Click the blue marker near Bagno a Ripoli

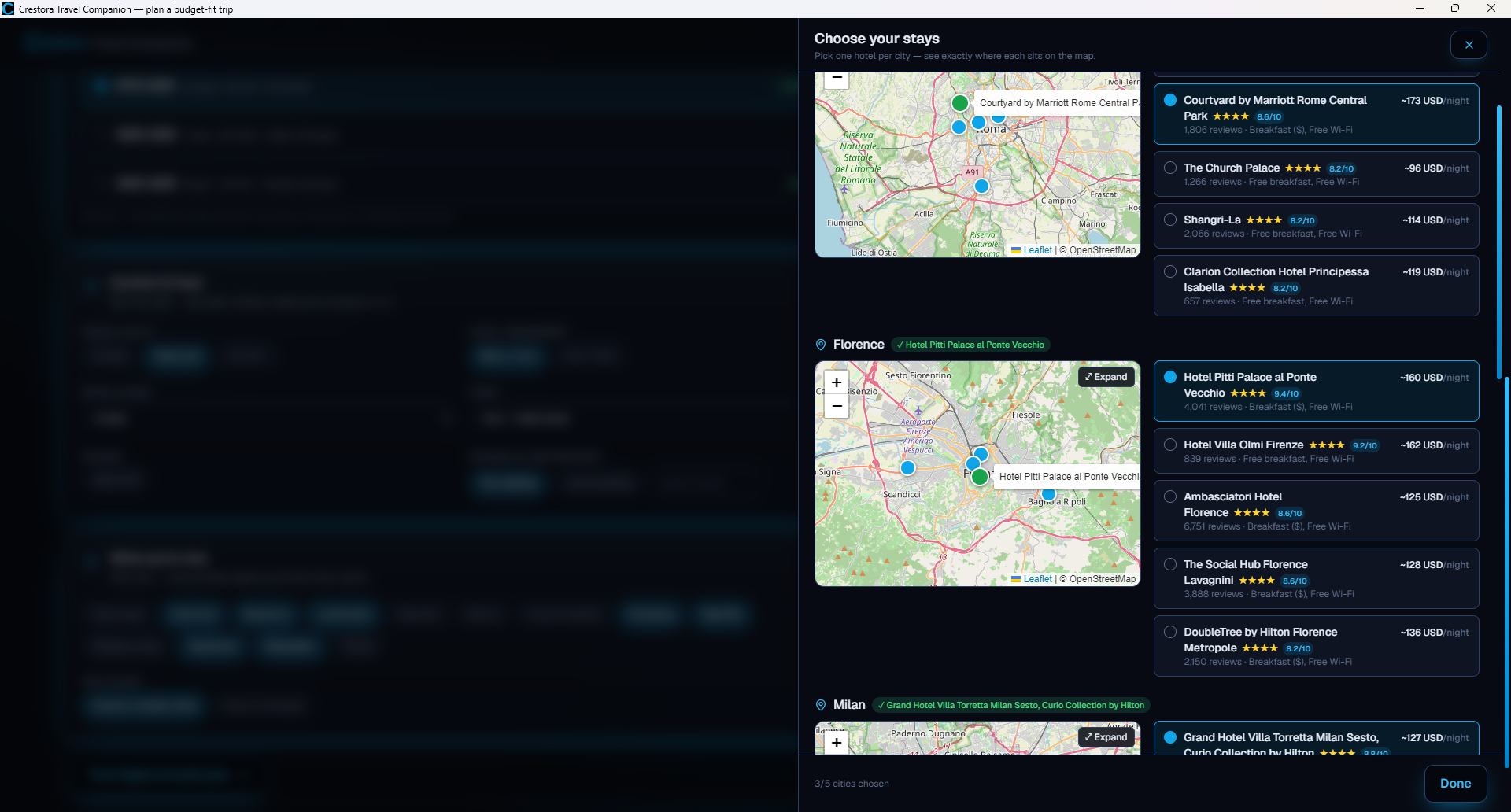coord(1048,494)
